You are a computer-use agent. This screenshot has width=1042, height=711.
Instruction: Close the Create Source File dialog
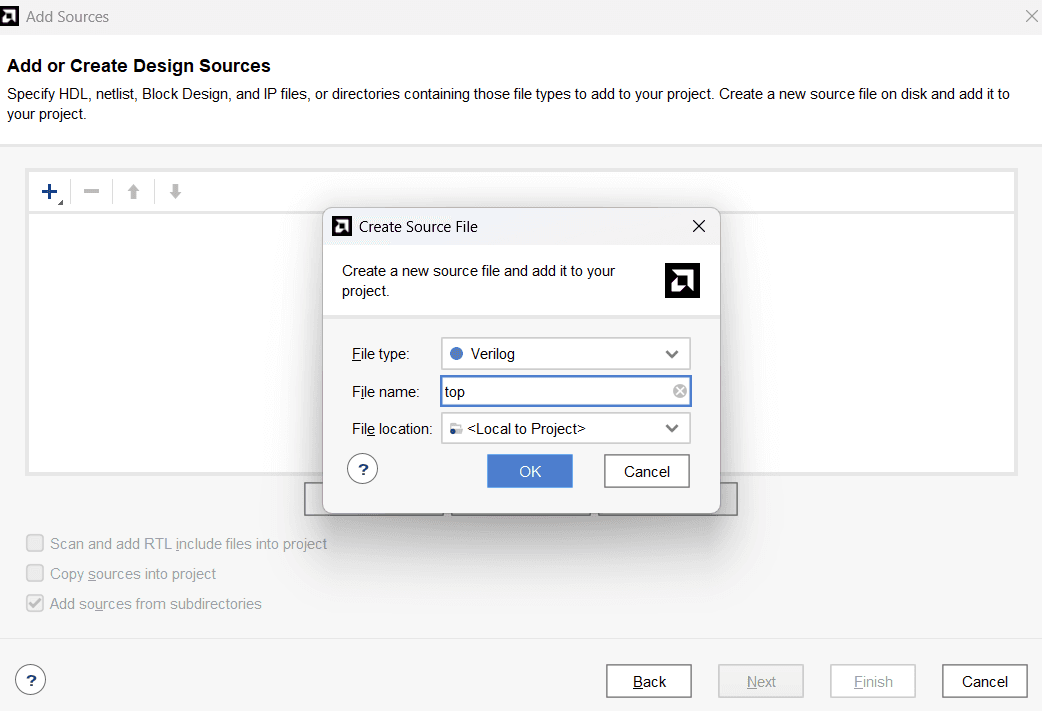click(699, 227)
